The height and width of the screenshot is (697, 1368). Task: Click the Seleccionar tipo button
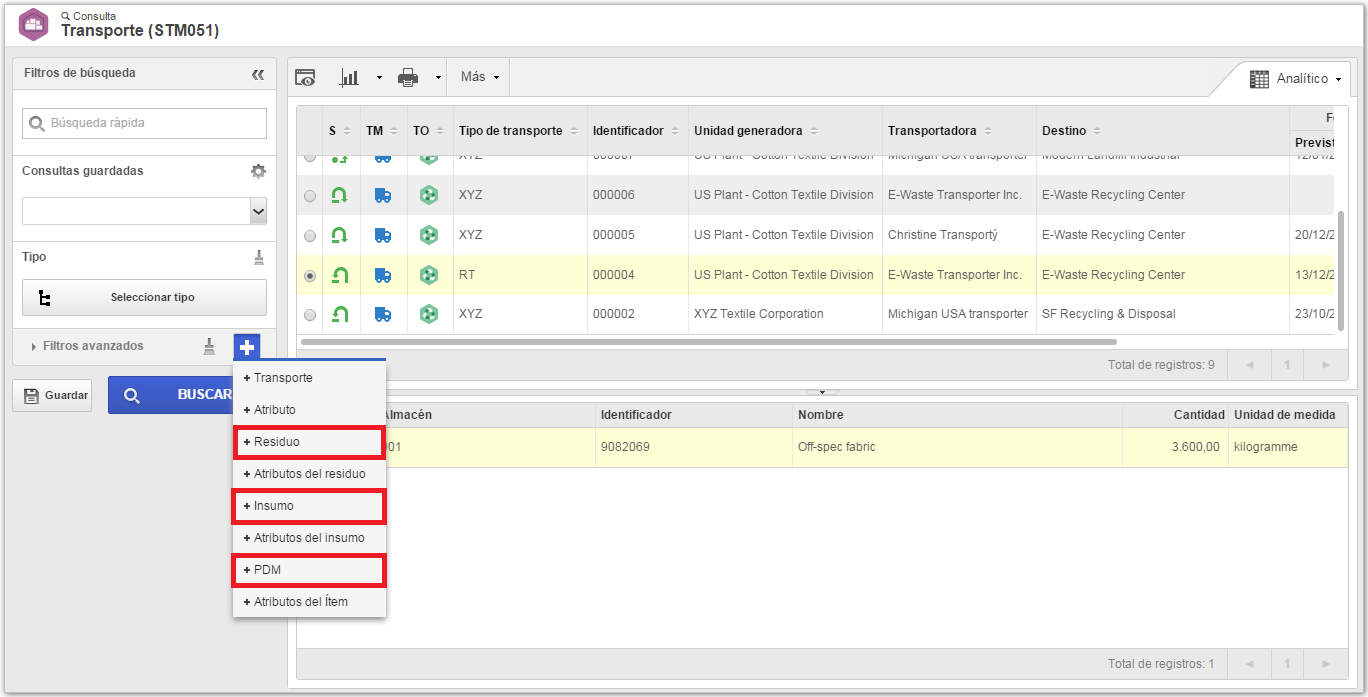pos(144,298)
